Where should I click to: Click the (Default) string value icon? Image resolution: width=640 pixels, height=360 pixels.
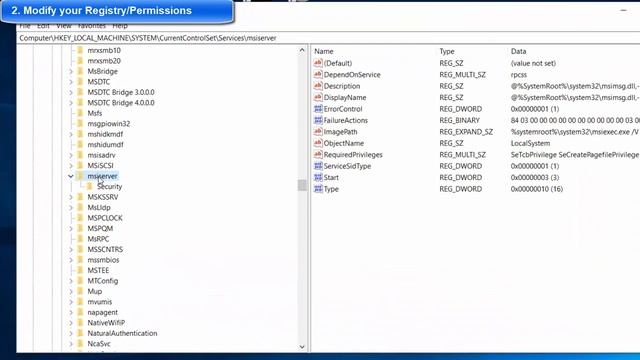click(x=318, y=63)
